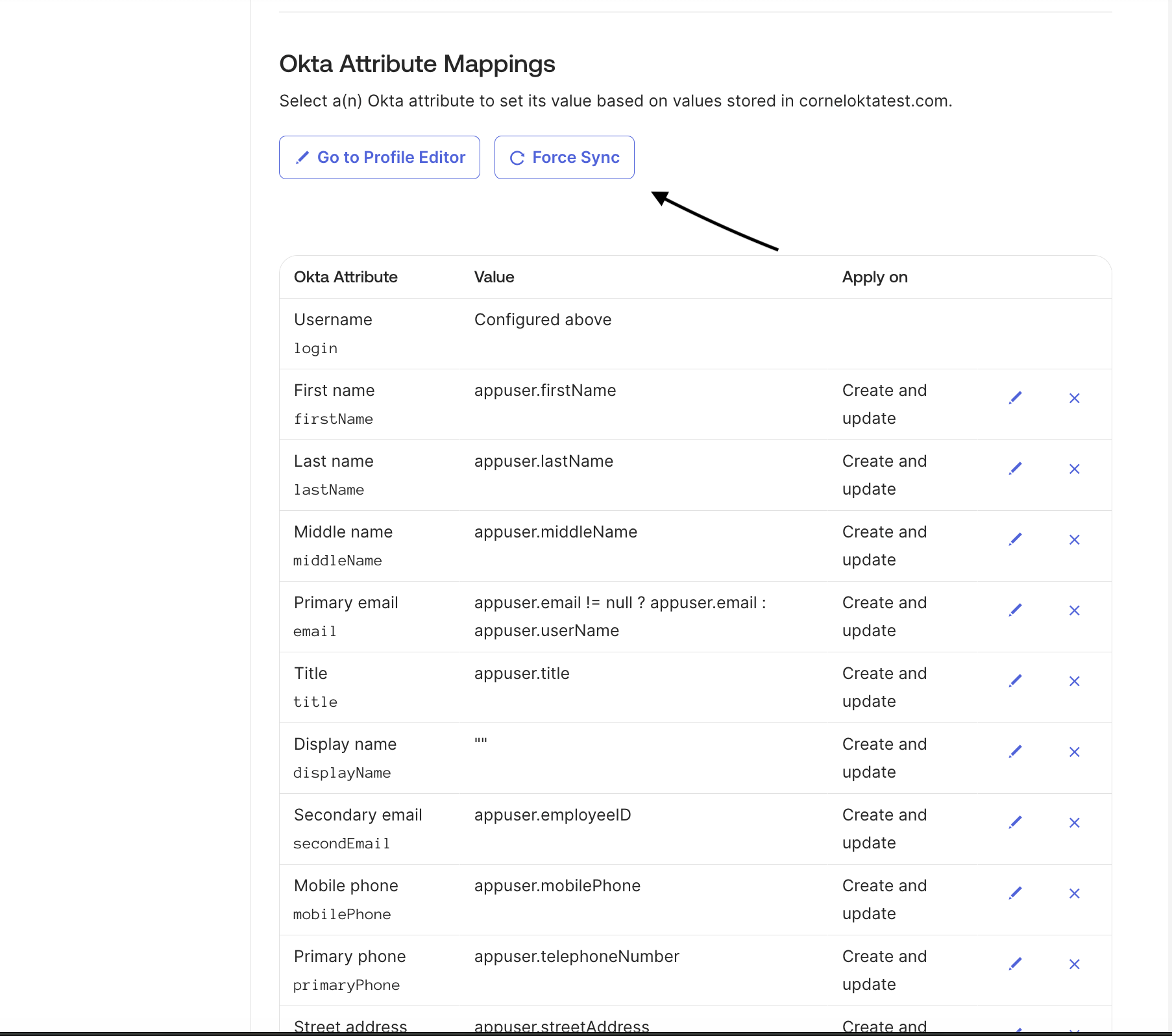The width and height of the screenshot is (1172, 1036).
Task: Select the 'Last name' attribute label
Action: pos(334,461)
